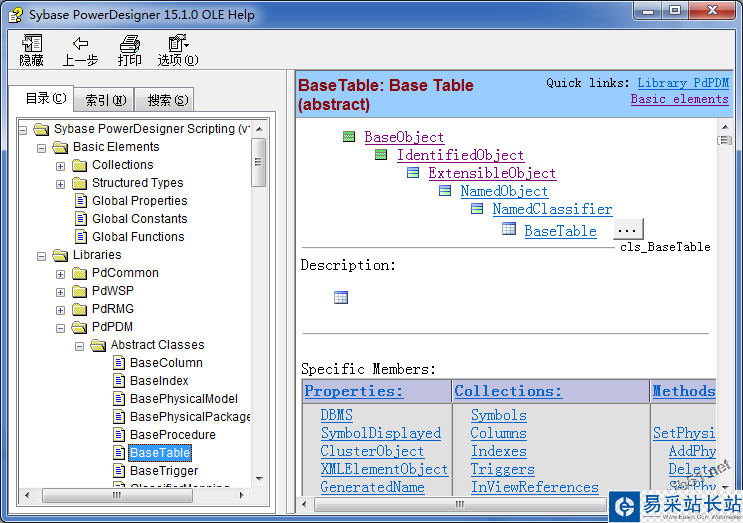The image size is (743, 523).
Task: Collapse the Libraries tree node
Action: [x=41, y=256]
